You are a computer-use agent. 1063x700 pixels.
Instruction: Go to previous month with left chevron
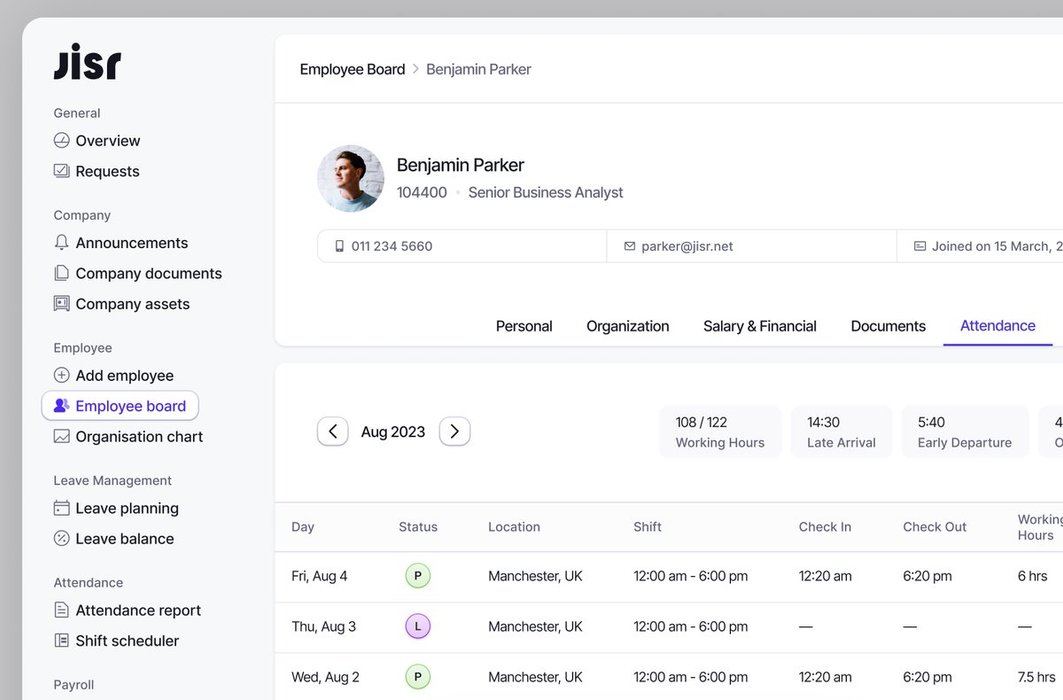(333, 431)
